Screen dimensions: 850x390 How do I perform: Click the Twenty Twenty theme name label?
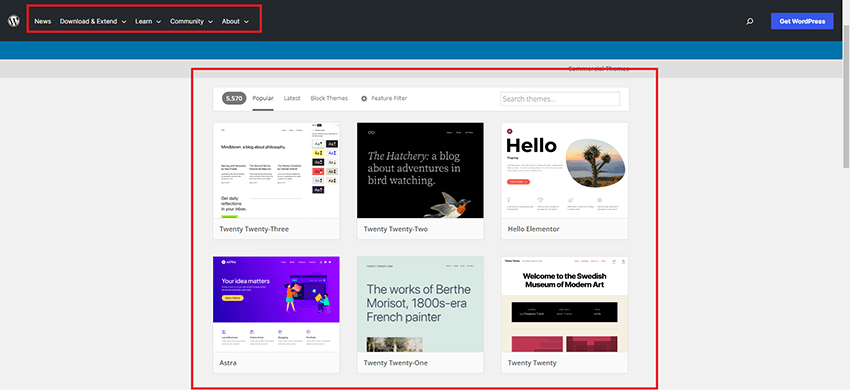click(532, 363)
